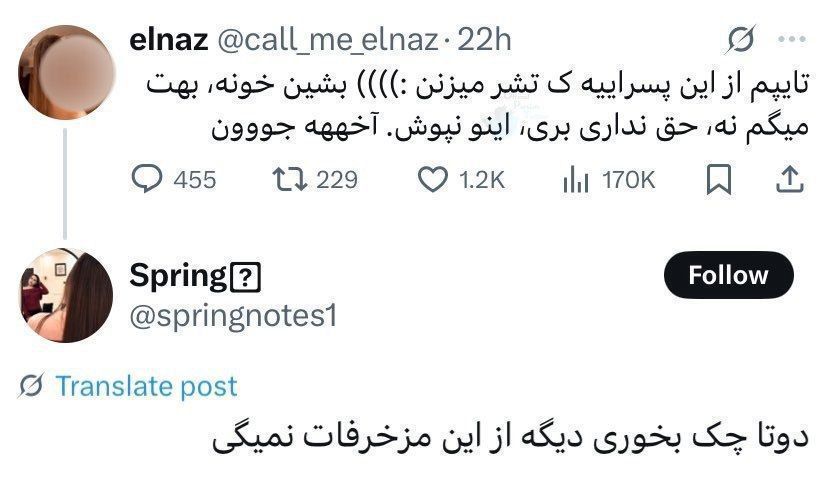The width and height of the screenshot is (828, 493).
Task: Open the elnaz display name link
Action: (168, 40)
